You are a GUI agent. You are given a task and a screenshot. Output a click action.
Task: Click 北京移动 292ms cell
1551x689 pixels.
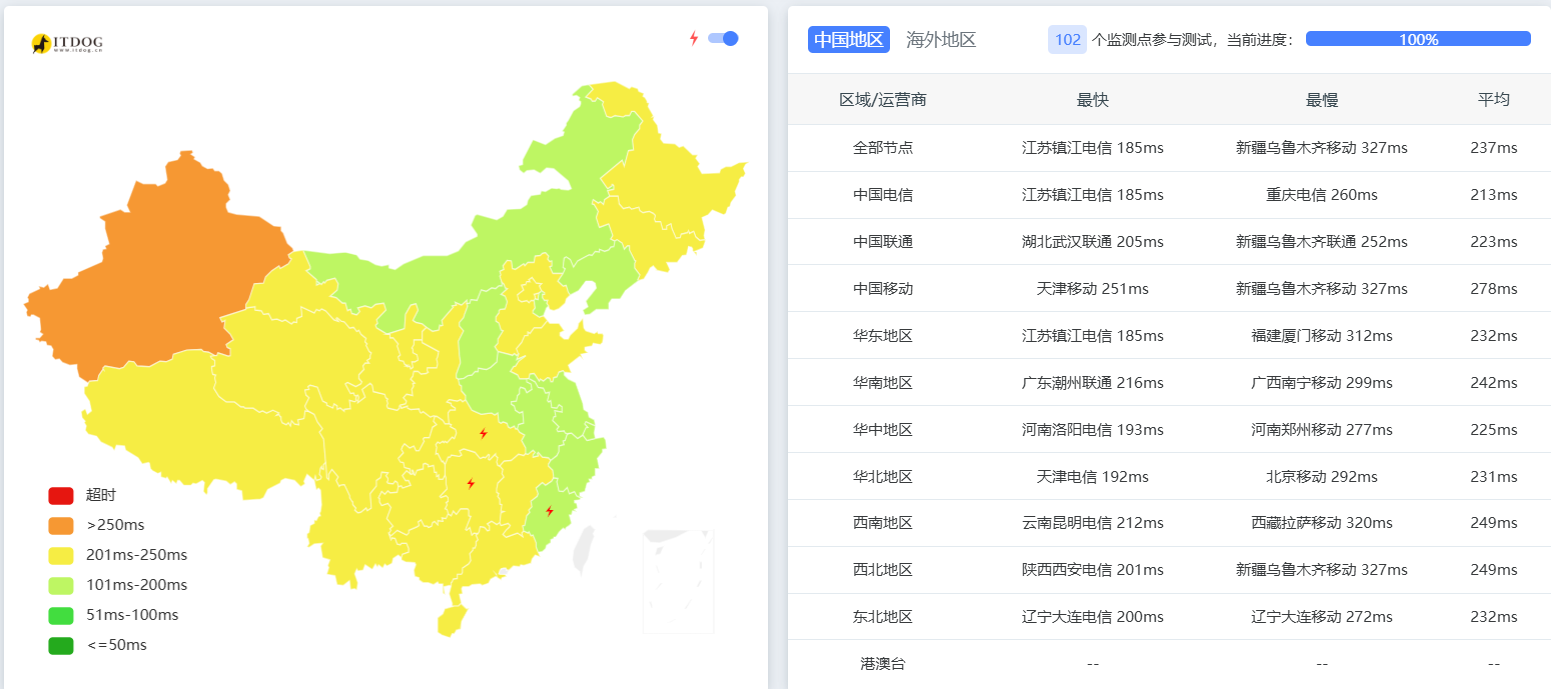1321,477
